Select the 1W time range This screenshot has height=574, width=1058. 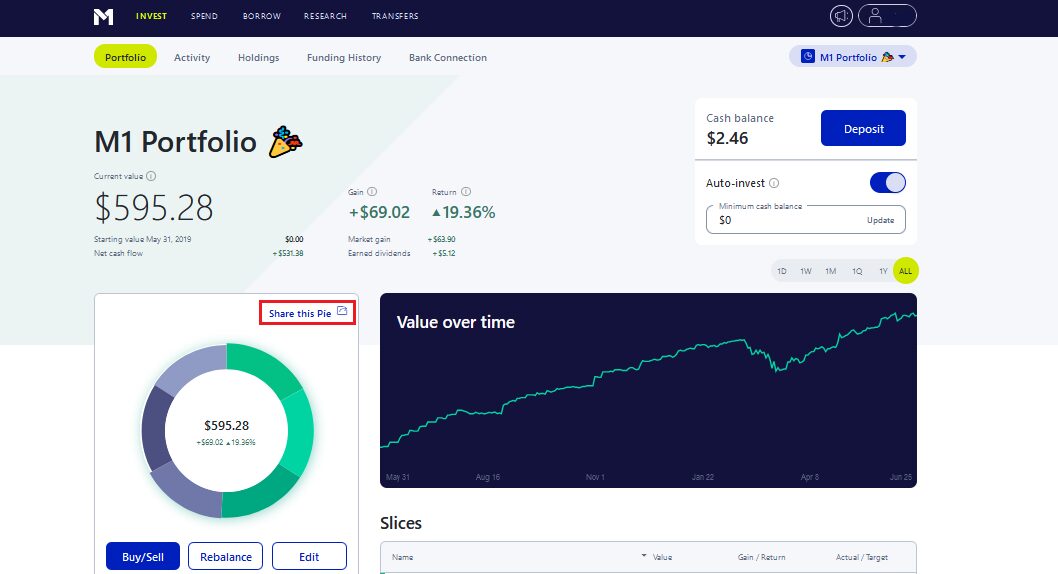806,271
